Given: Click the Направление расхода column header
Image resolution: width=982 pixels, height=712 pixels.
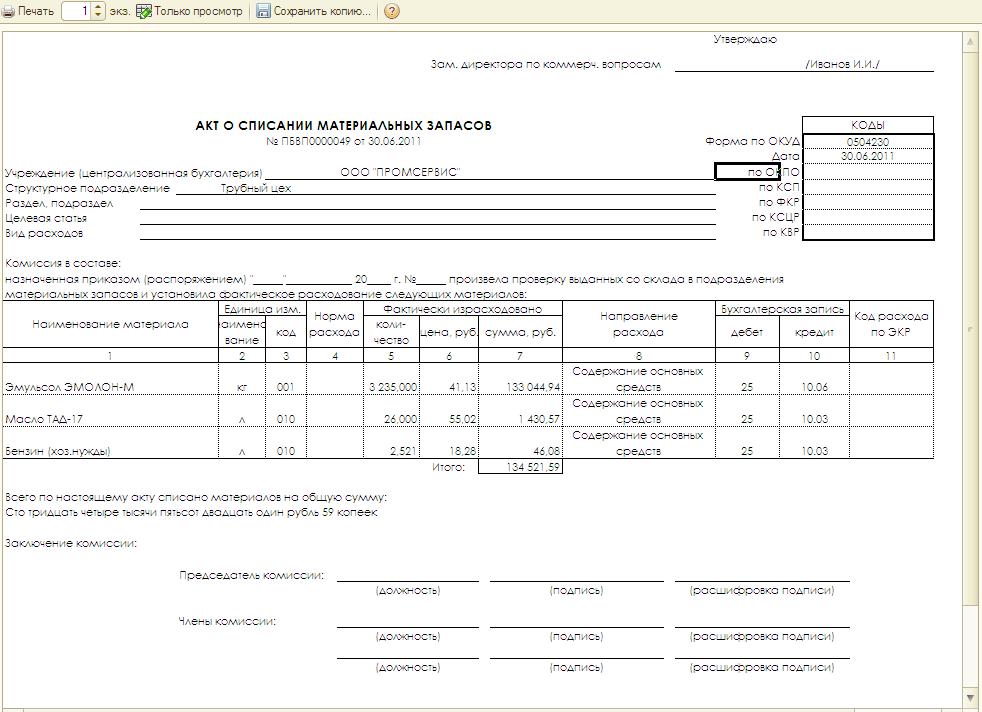Looking at the screenshot, I should pyautogui.click(x=638, y=324).
